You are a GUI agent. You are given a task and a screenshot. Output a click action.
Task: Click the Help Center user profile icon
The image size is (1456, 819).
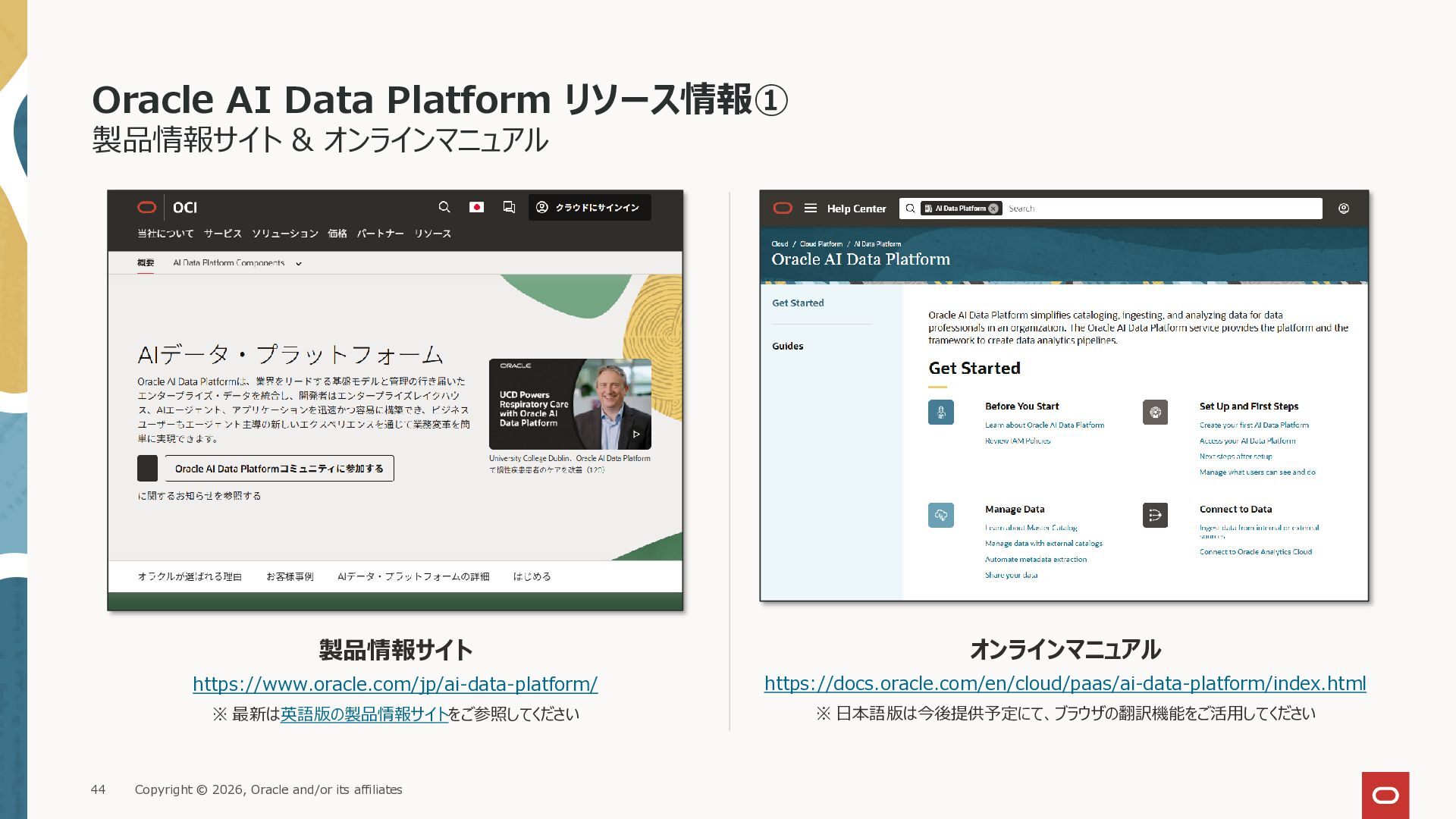[x=1343, y=209]
